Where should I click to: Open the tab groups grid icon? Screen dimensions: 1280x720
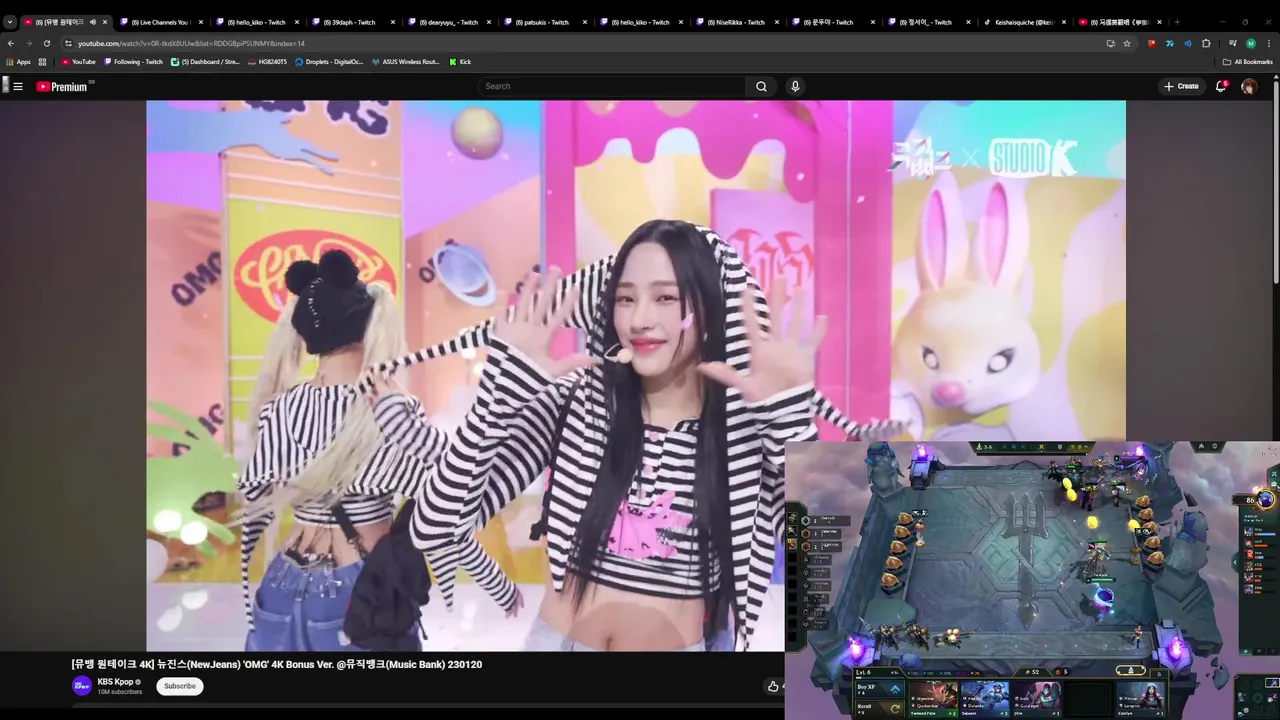click(43, 62)
